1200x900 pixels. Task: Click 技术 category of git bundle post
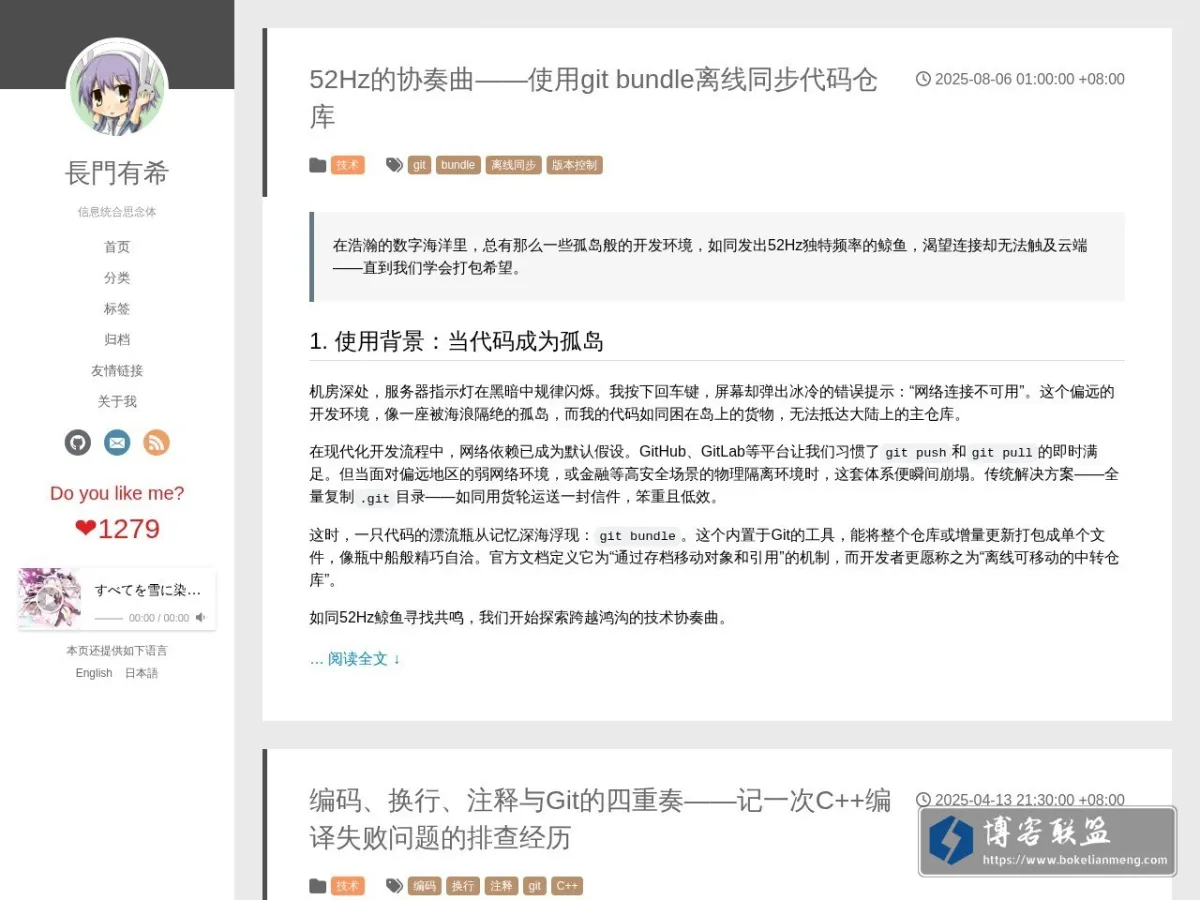348,165
